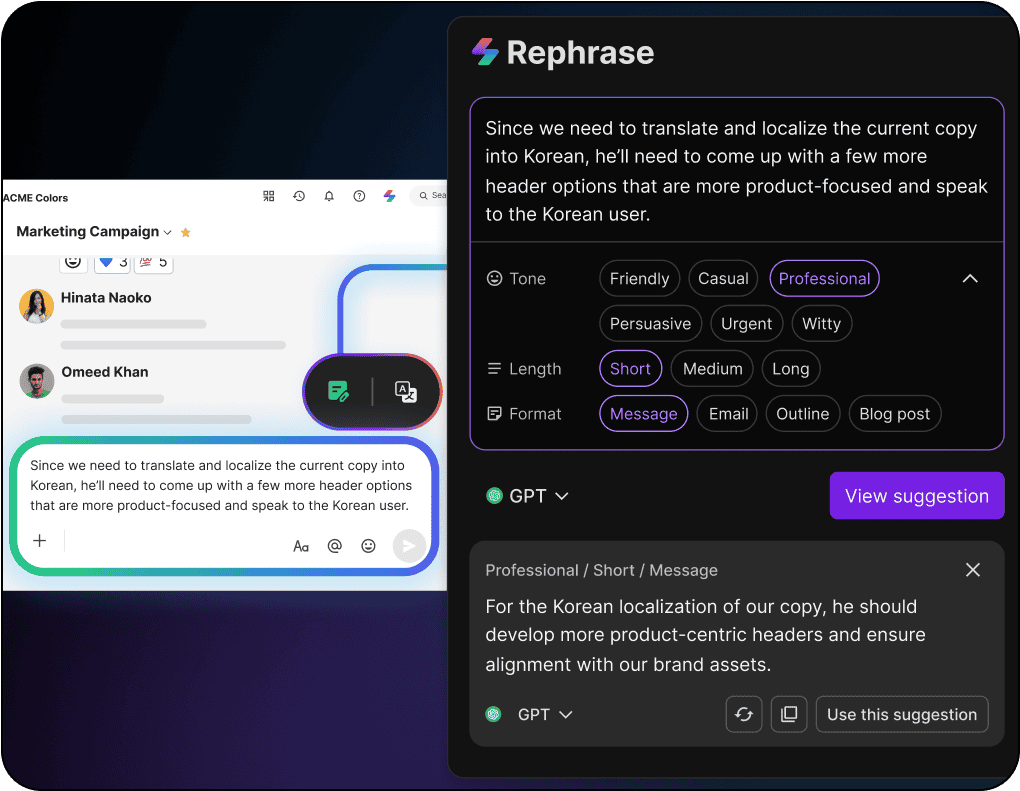The height and width of the screenshot is (791, 1020).
Task: Click the View suggestion button
Action: point(916,496)
